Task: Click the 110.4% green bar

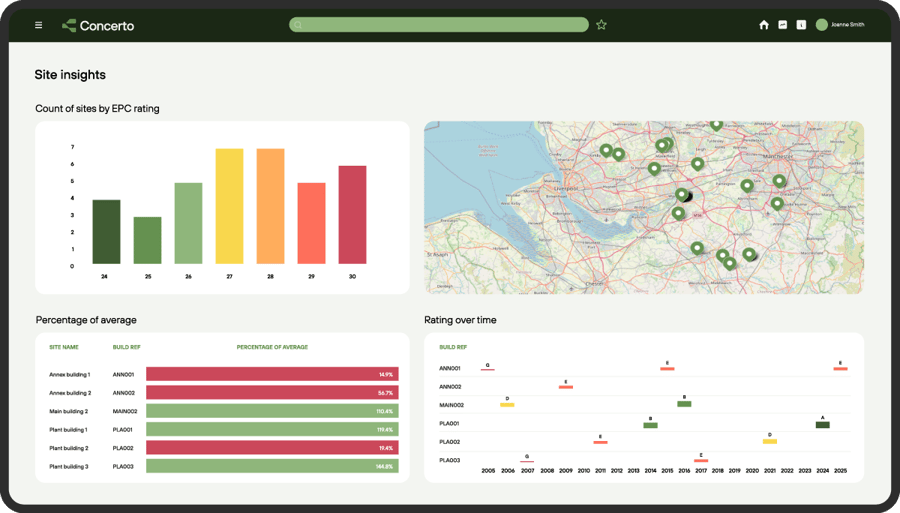Action: pyautogui.click(x=272, y=411)
